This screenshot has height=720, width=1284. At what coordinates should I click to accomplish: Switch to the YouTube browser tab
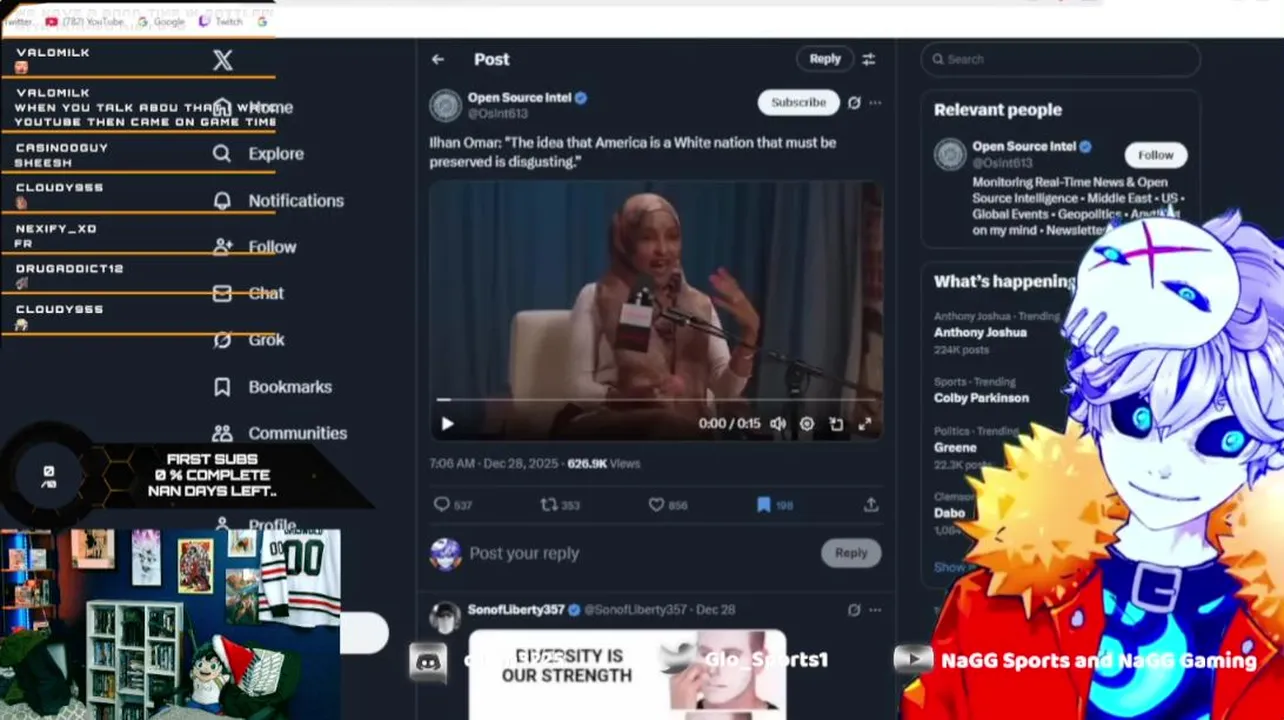coord(85,21)
